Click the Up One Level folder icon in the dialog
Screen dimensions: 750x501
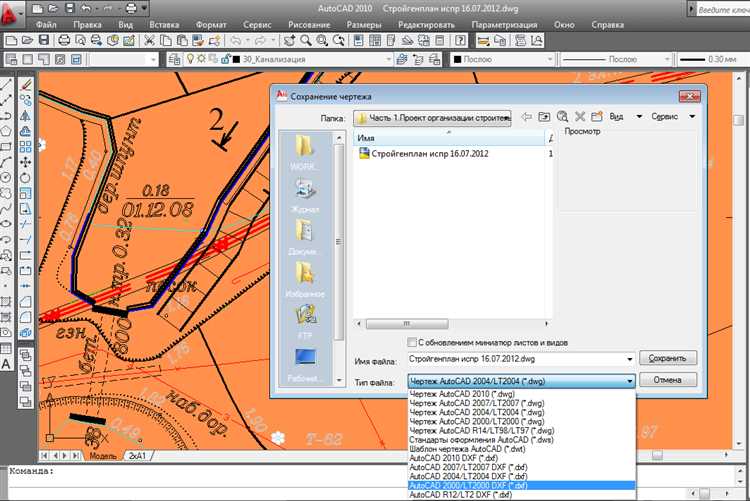[x=544, y=116]
